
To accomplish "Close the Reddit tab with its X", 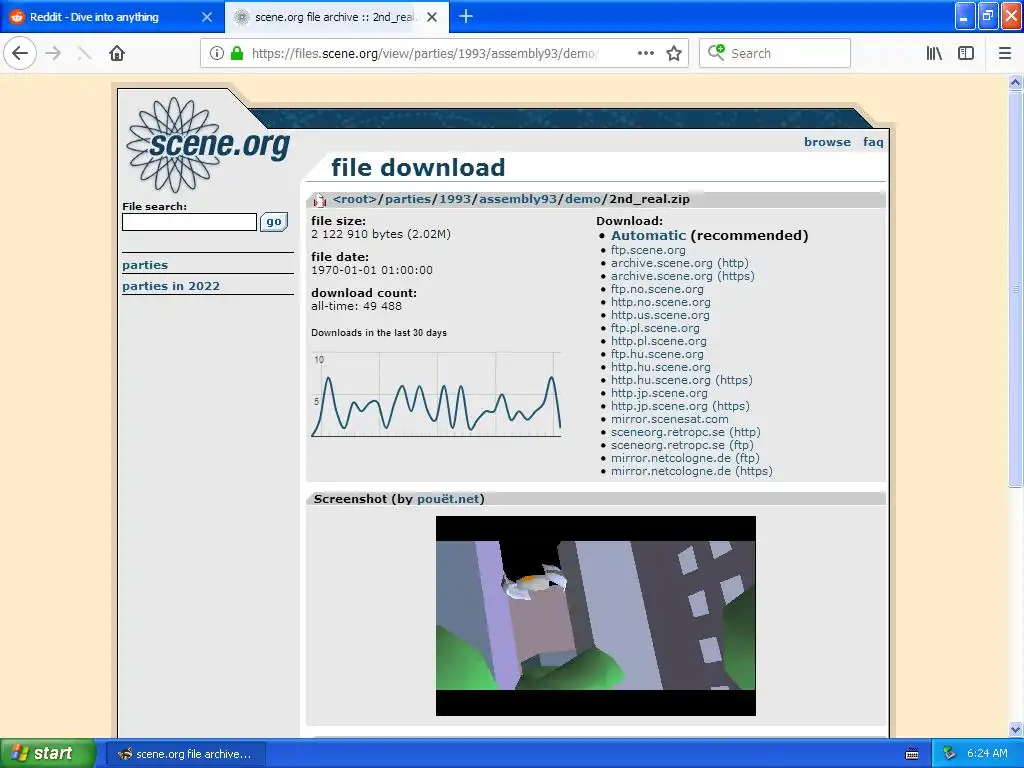I will coord(206,17).
